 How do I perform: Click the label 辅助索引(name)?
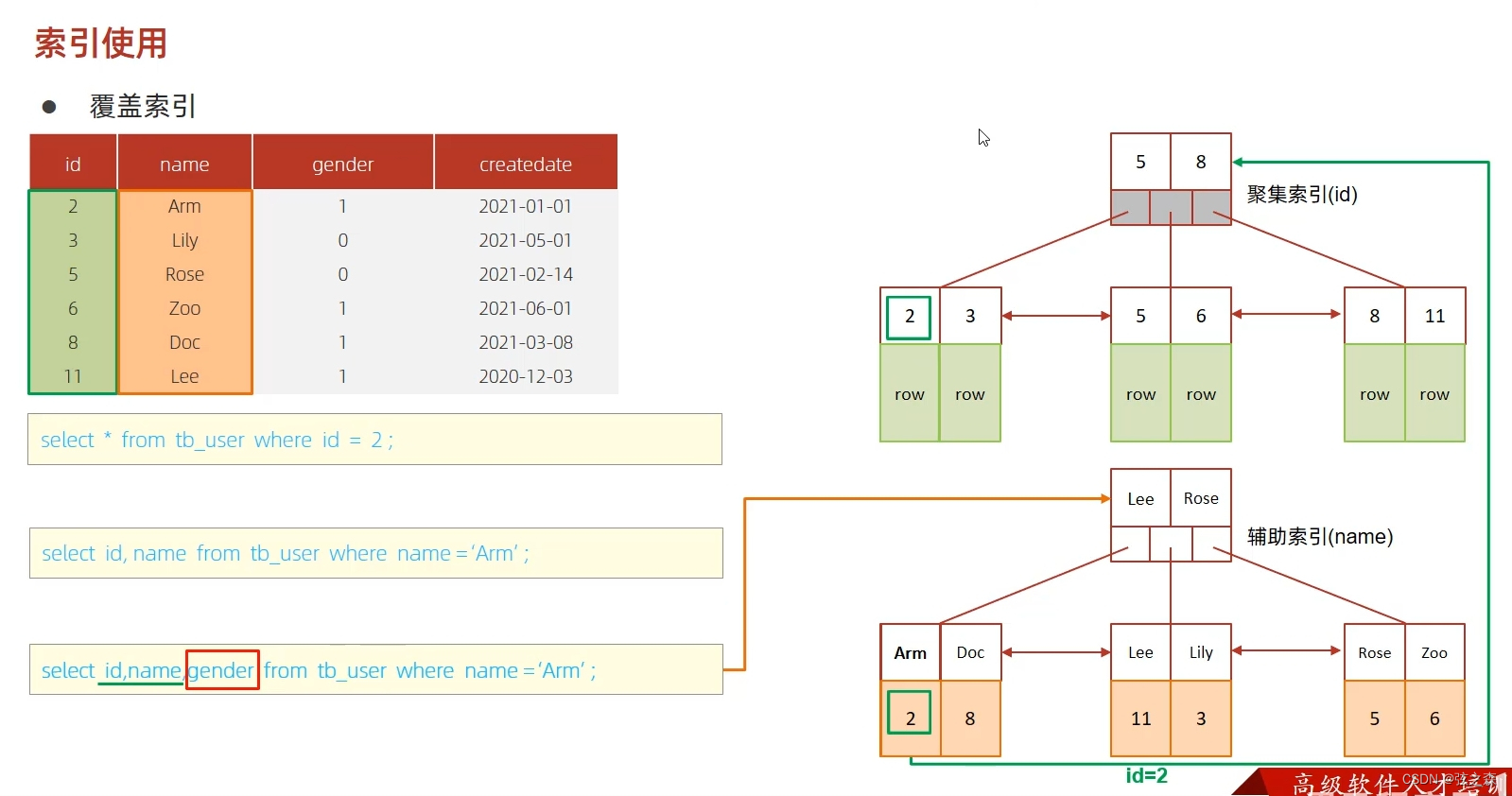1320,537
